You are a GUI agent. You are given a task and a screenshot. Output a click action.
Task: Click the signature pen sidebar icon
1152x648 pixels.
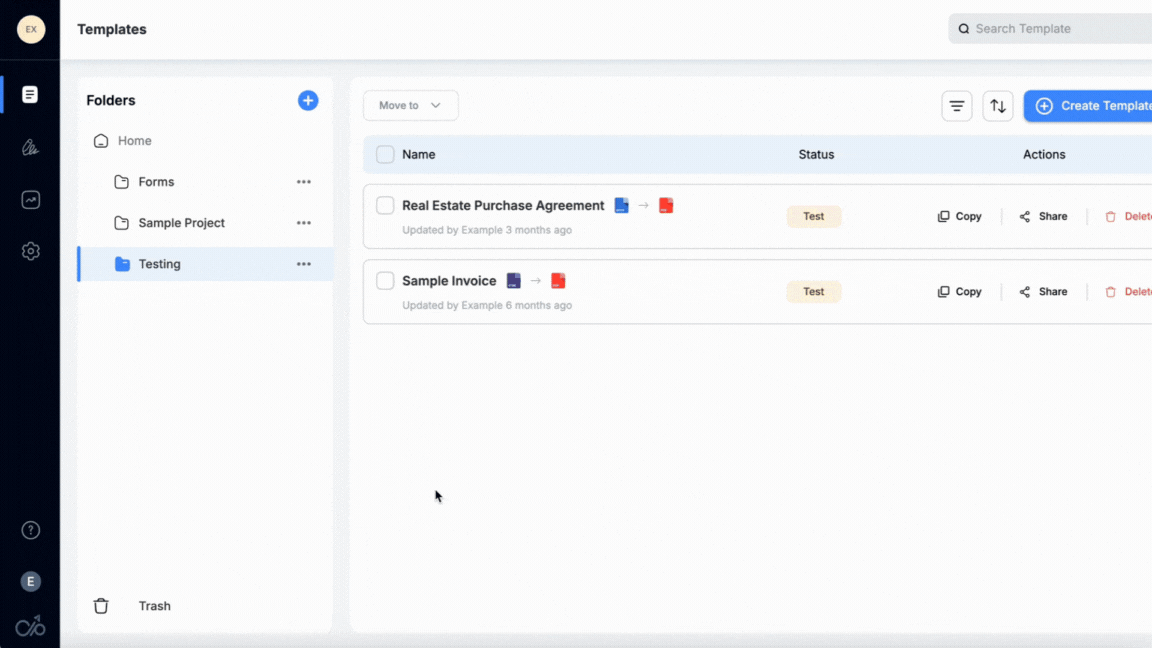pyautogui.click(x=31, y=148)
